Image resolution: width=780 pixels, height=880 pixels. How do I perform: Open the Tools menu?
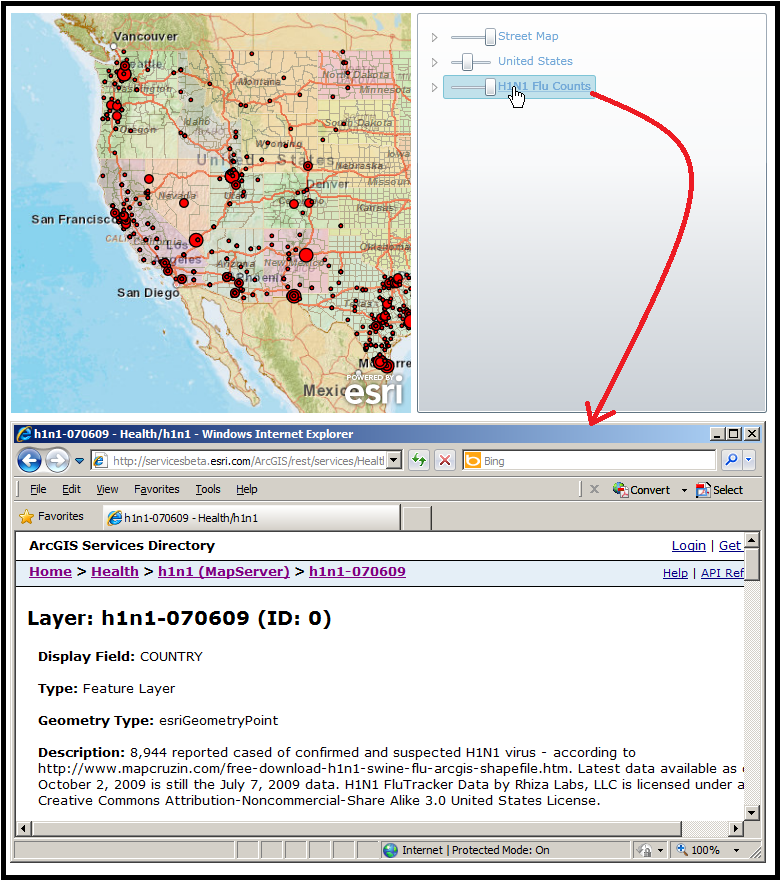(208, 489)
